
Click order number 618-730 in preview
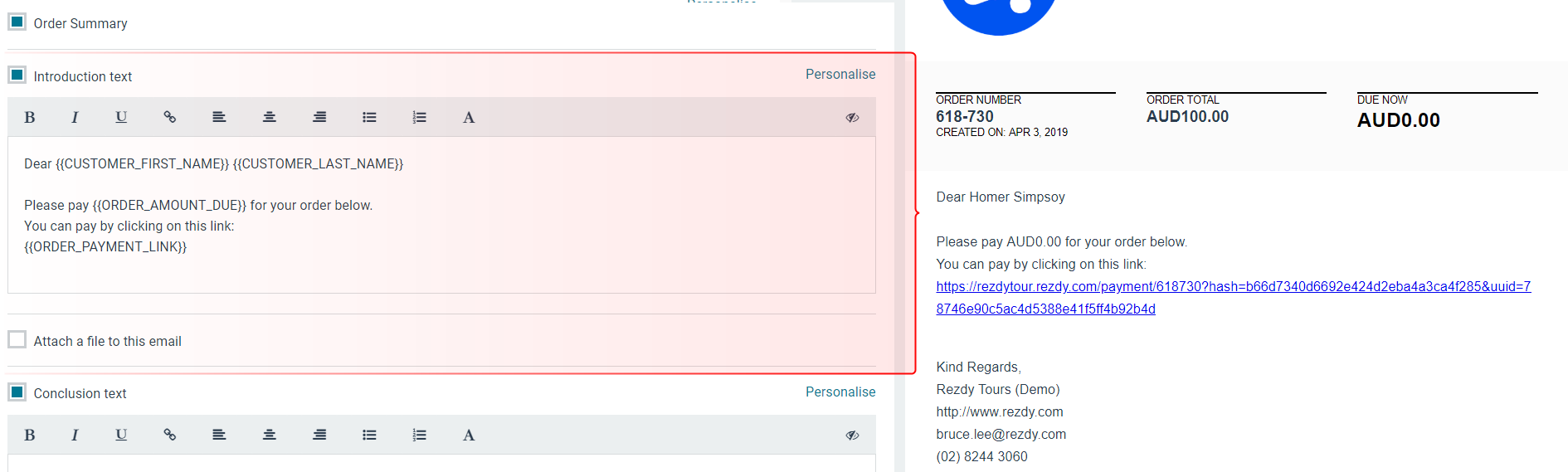964,117
